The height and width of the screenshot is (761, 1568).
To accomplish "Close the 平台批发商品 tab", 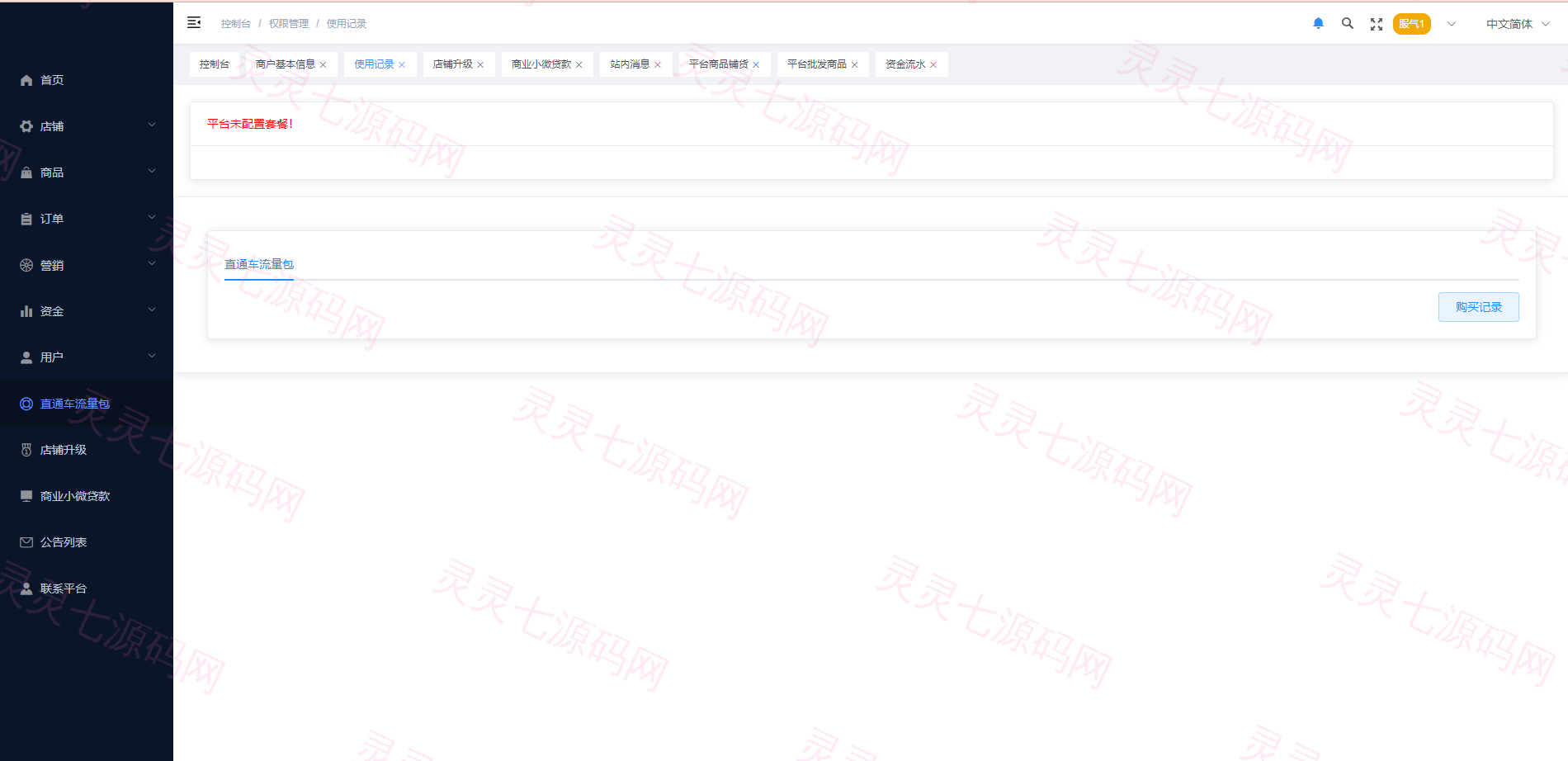I will [x=855, y=65].
